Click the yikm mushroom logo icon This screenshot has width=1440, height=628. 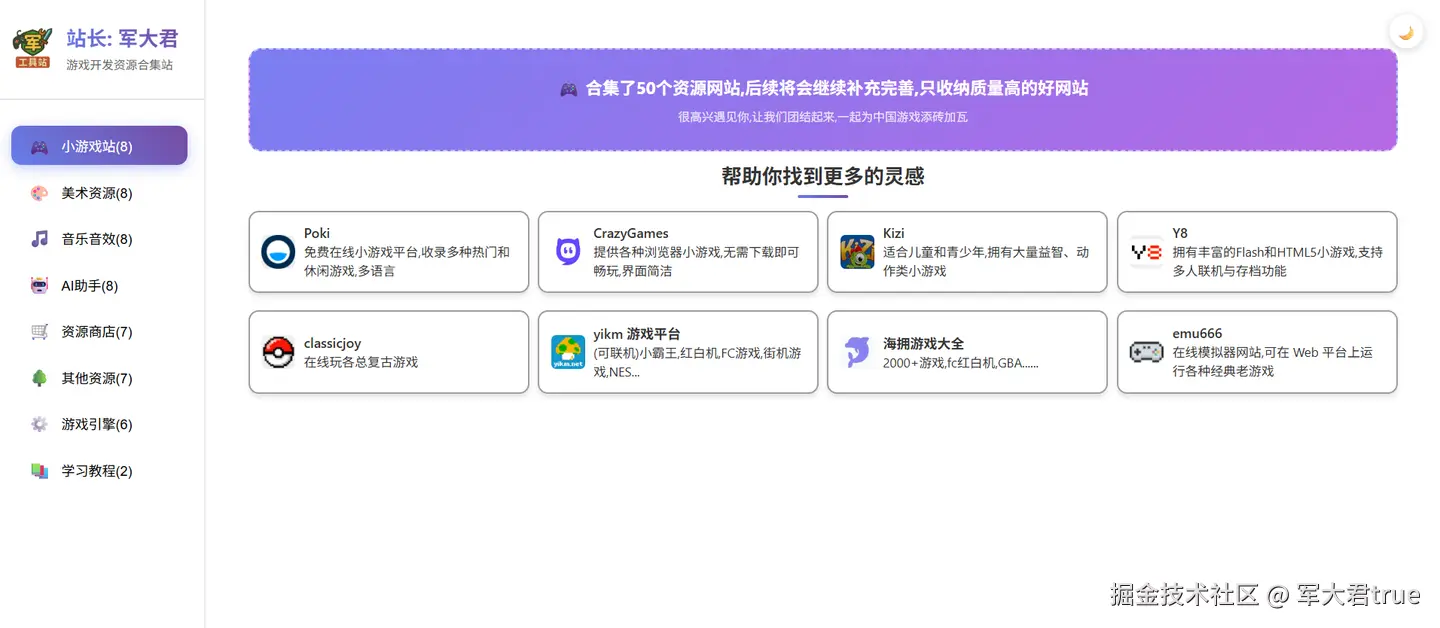[x=568, y=352]
